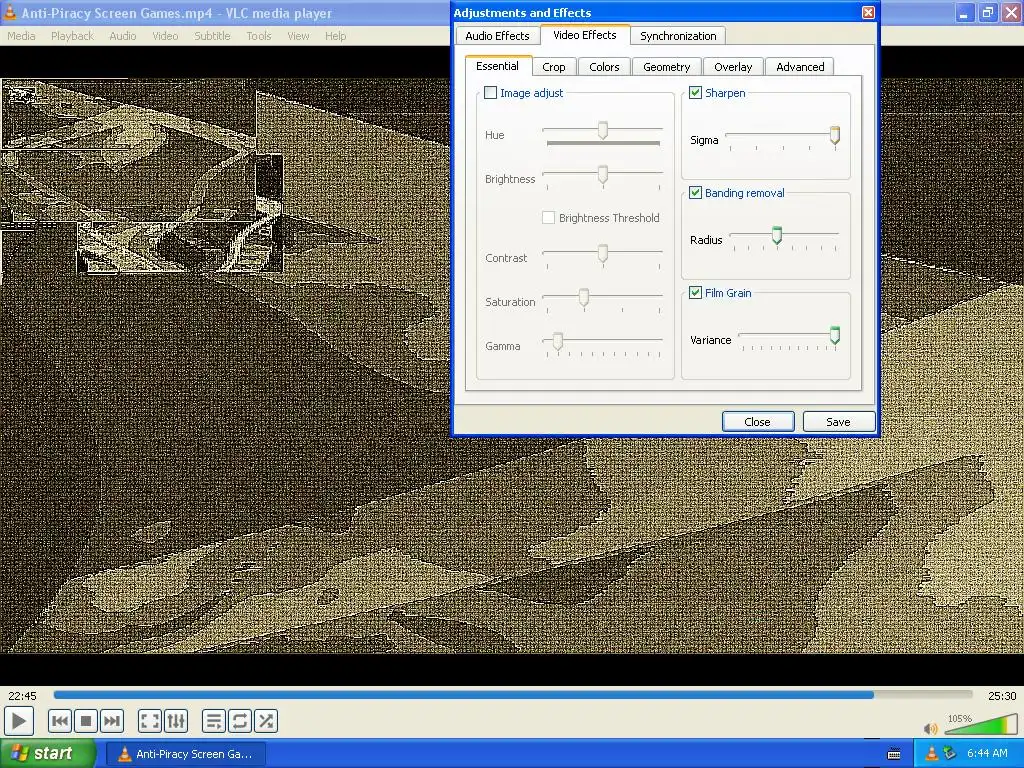
Task: Open the Windows Start menu
Action: [x=48, y=754]
